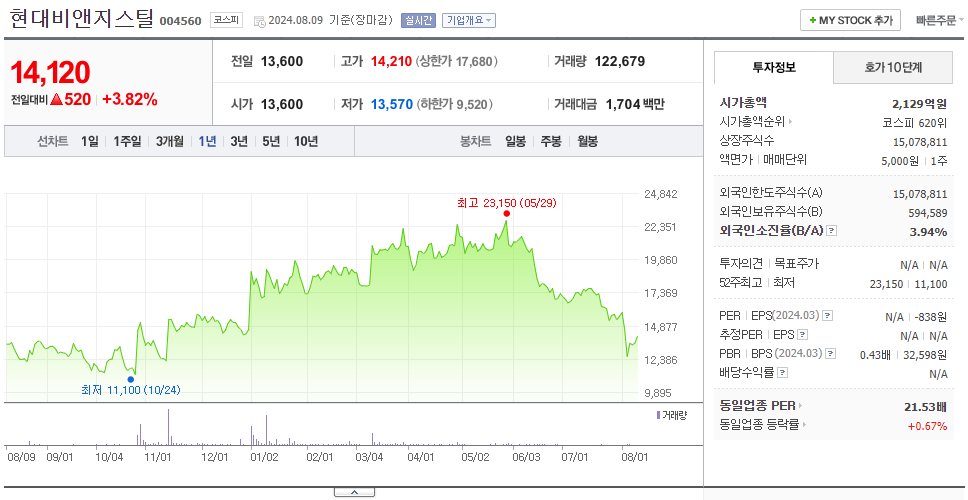Click help icon beside 추정PER EPS
968x500 pixels.
click(802, 335)
